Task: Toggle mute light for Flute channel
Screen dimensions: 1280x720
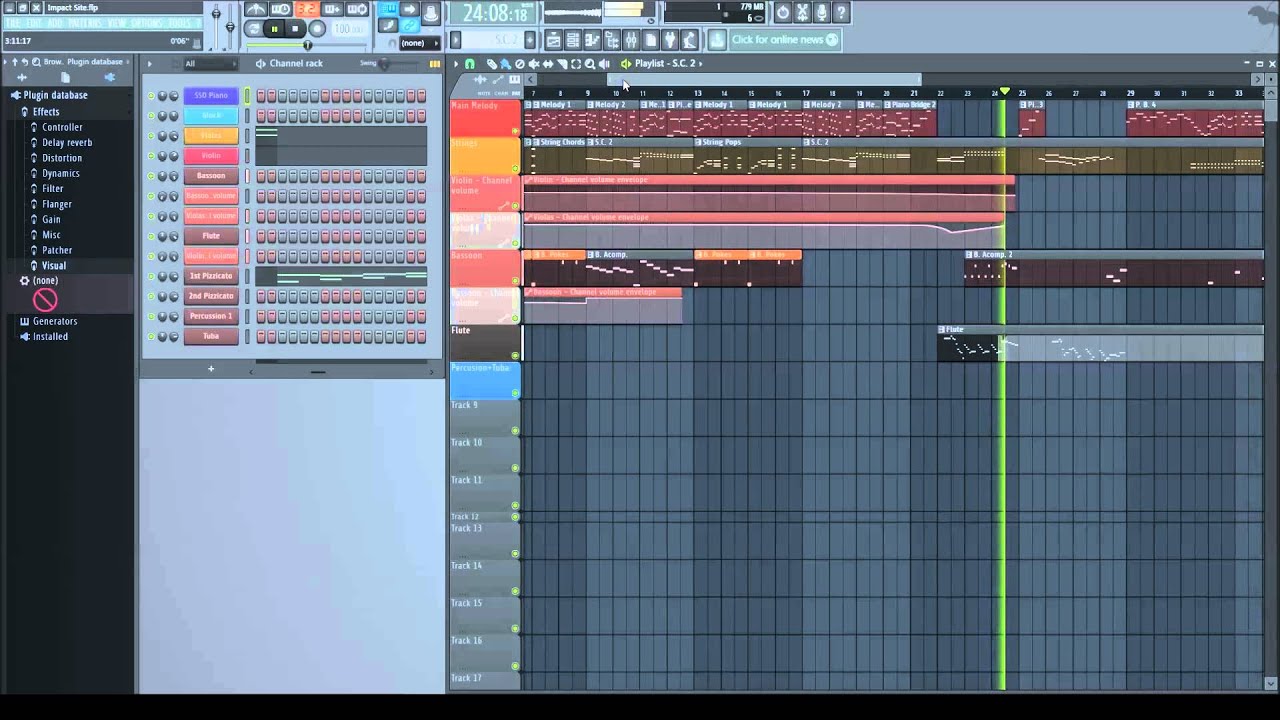Action: pos(151,236)
